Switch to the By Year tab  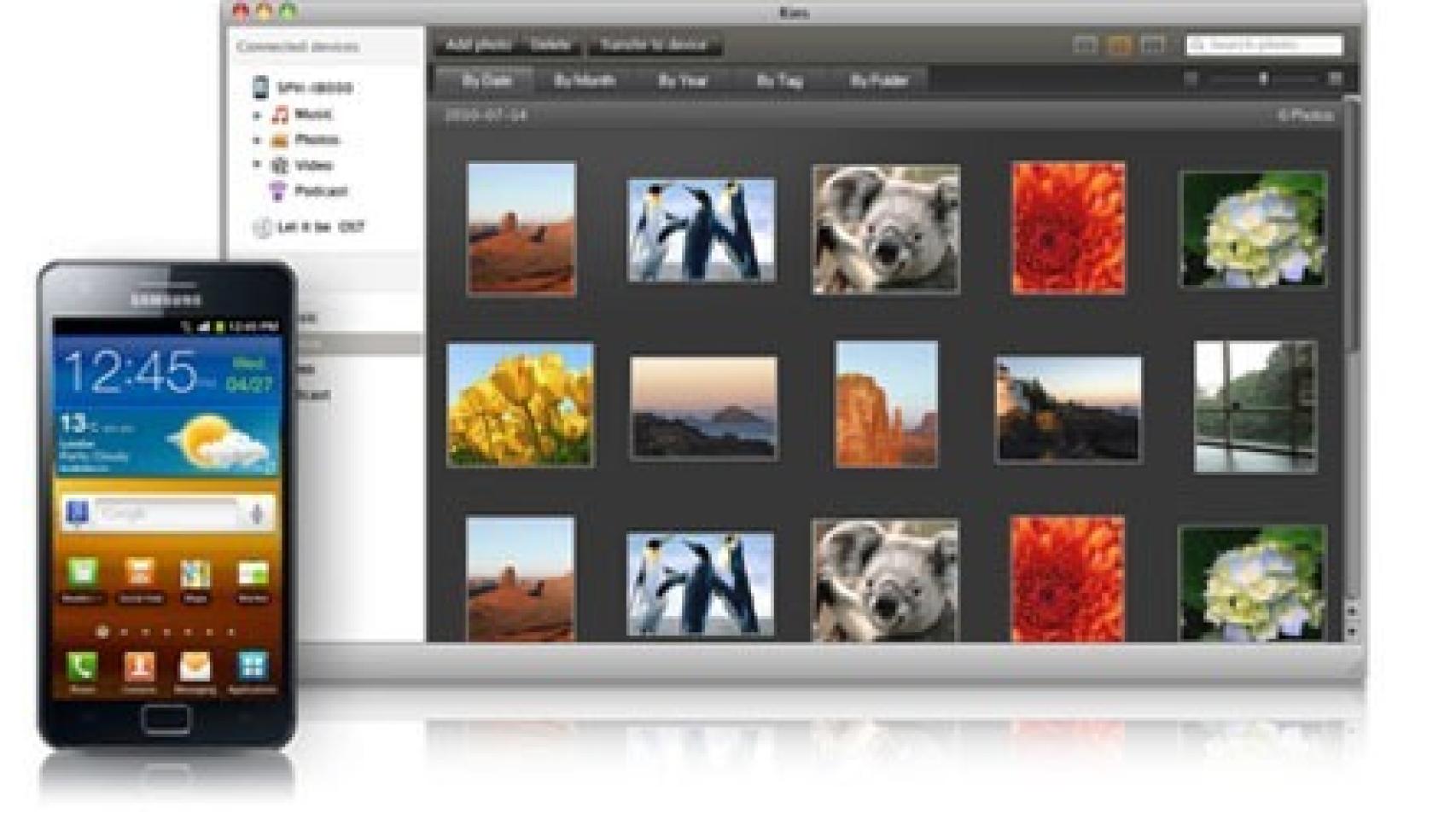(683, 81)
